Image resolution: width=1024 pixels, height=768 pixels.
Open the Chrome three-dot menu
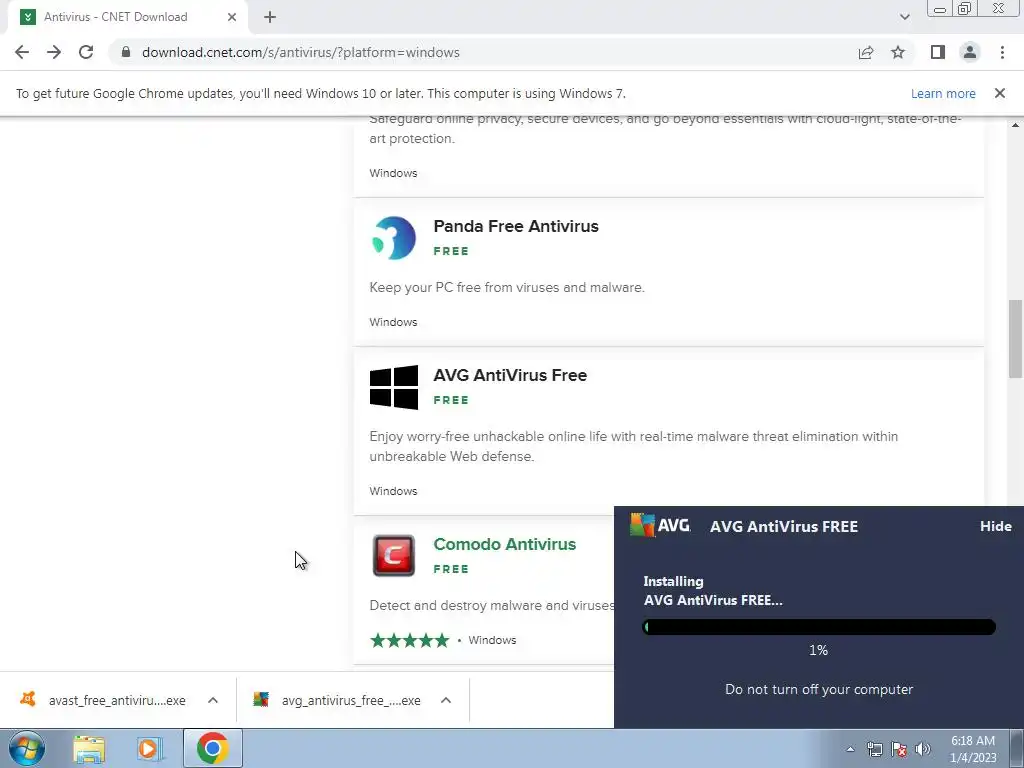1002,52
